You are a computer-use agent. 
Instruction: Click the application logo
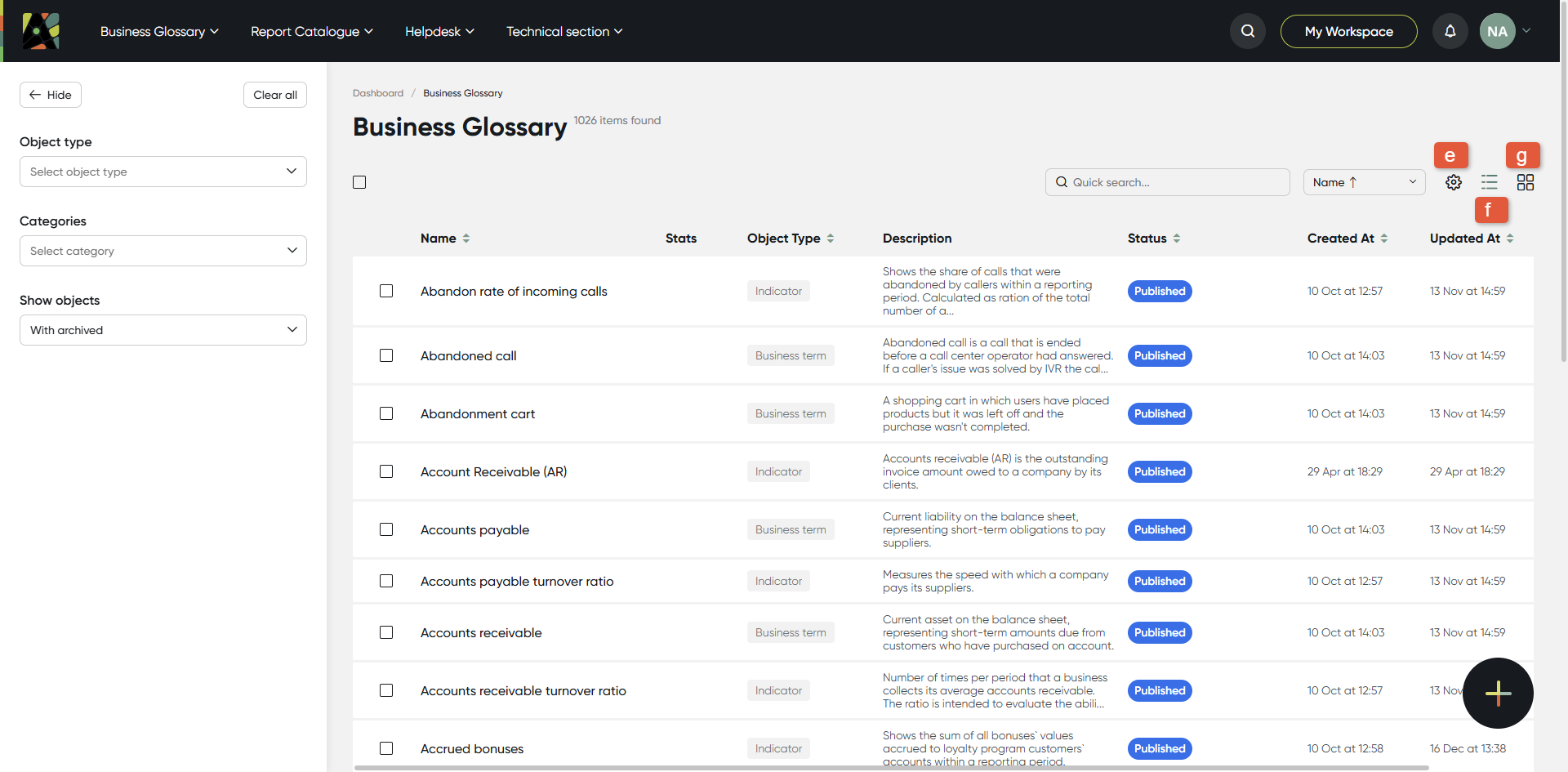click(41, 31)
